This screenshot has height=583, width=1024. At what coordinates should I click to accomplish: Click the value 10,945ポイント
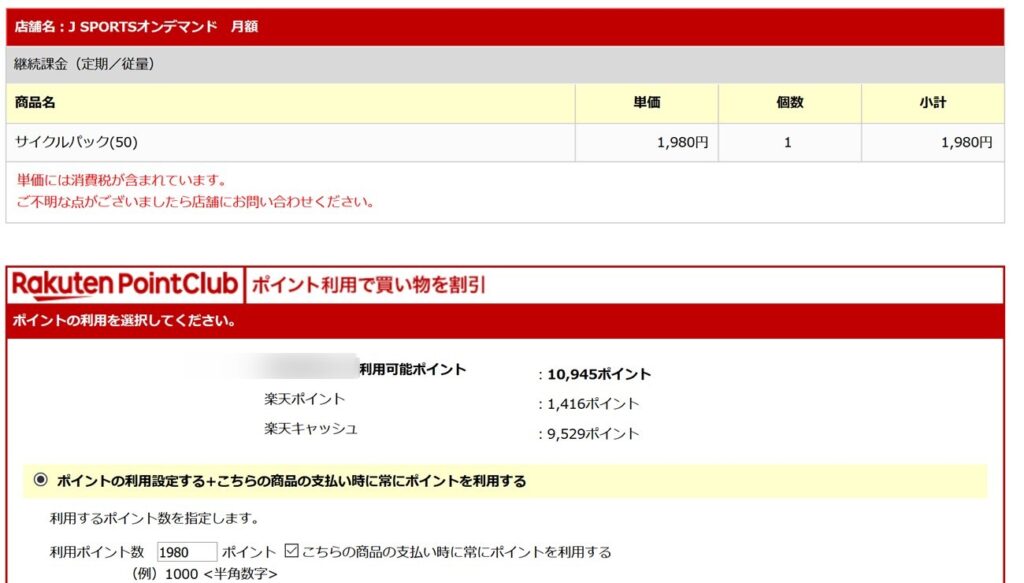[x=599, y=374]
